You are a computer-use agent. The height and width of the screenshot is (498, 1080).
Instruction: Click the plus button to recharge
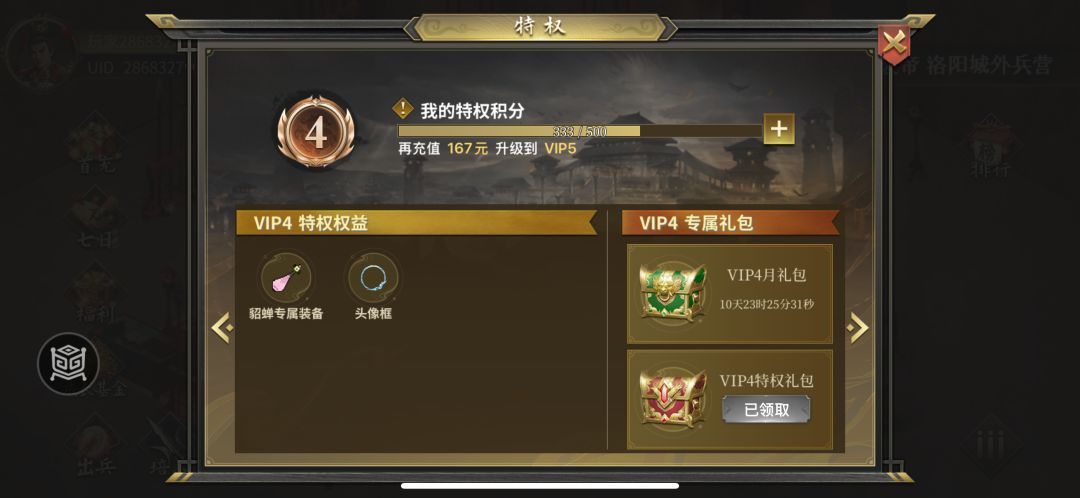pyautogui.click(x=778, y=129)
